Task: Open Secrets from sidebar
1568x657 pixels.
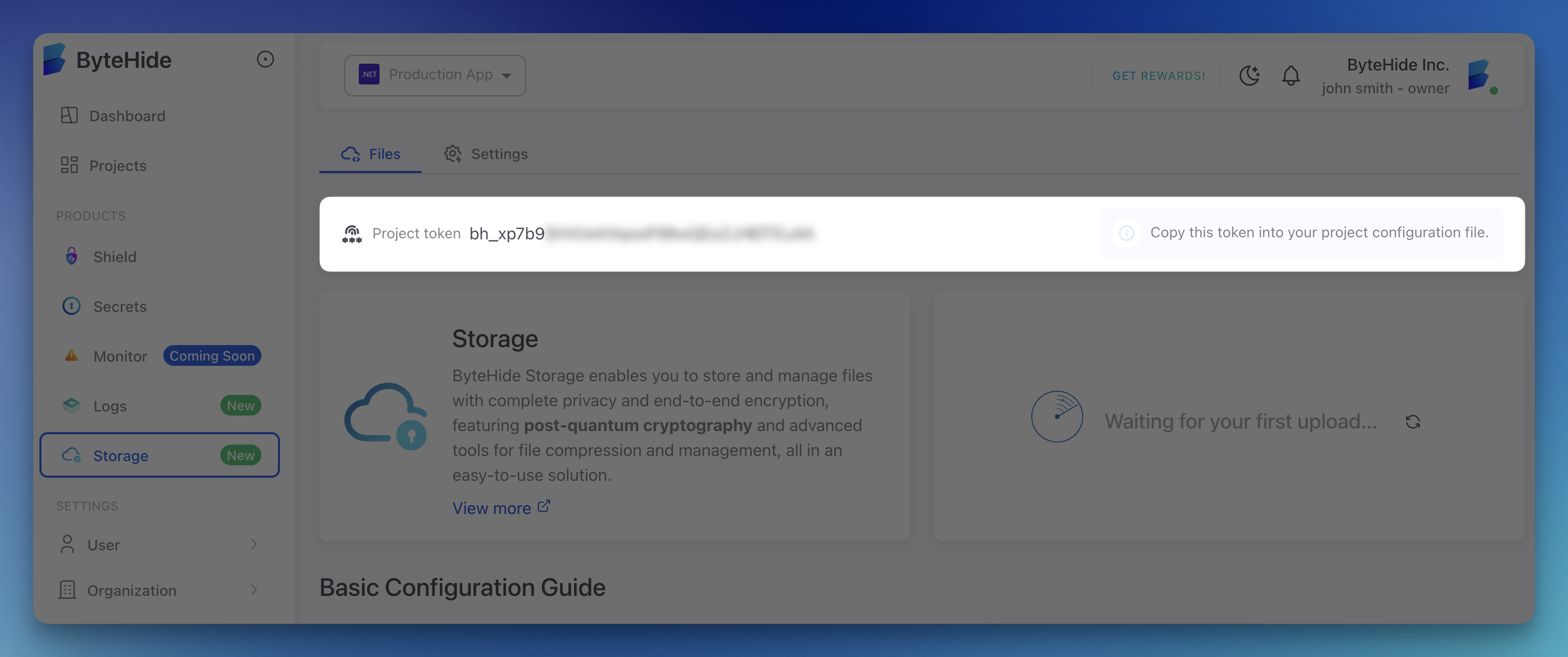Action: coord(119,307)
